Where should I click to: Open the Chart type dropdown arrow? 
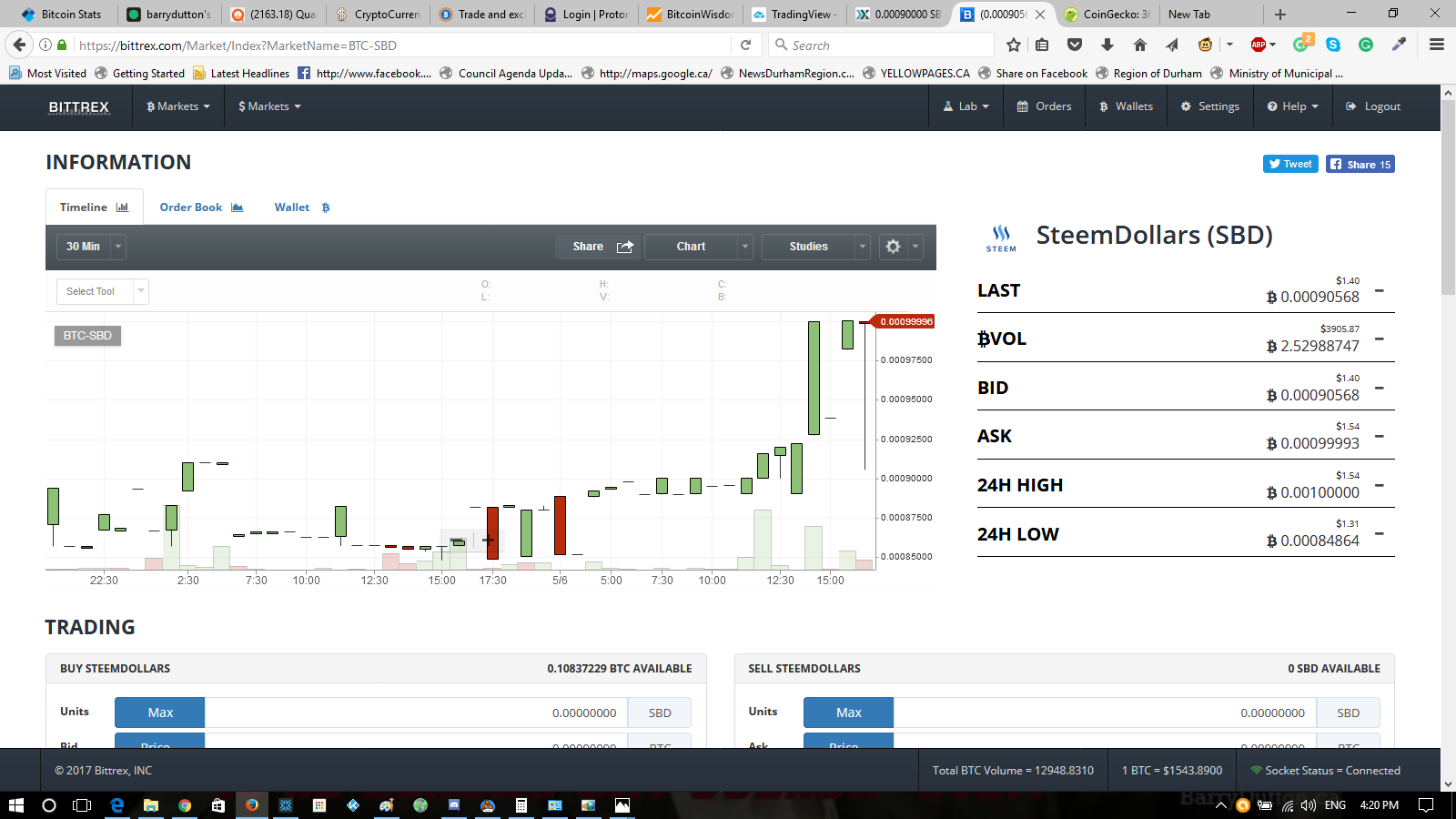click(745, 247)
